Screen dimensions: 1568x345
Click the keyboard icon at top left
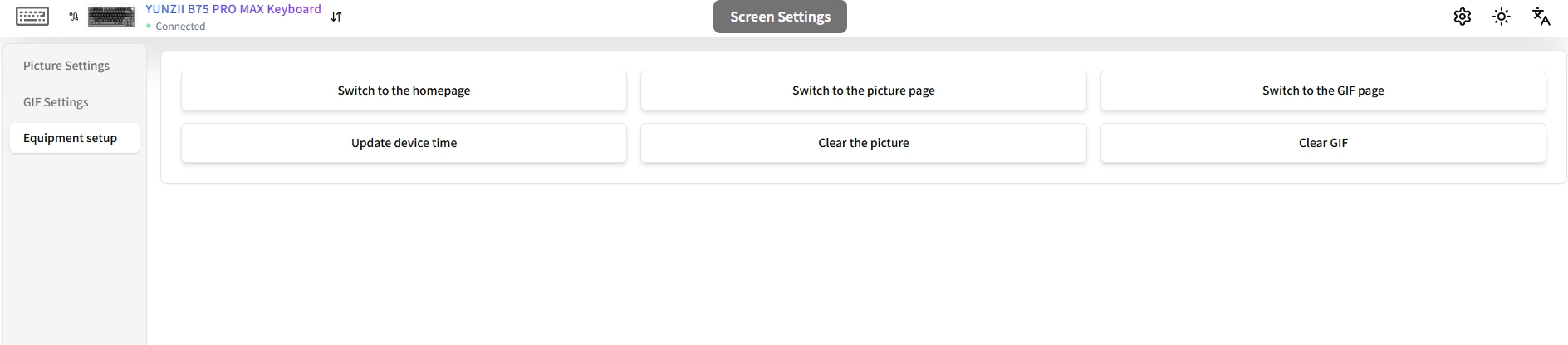click(x=32, y=17)
